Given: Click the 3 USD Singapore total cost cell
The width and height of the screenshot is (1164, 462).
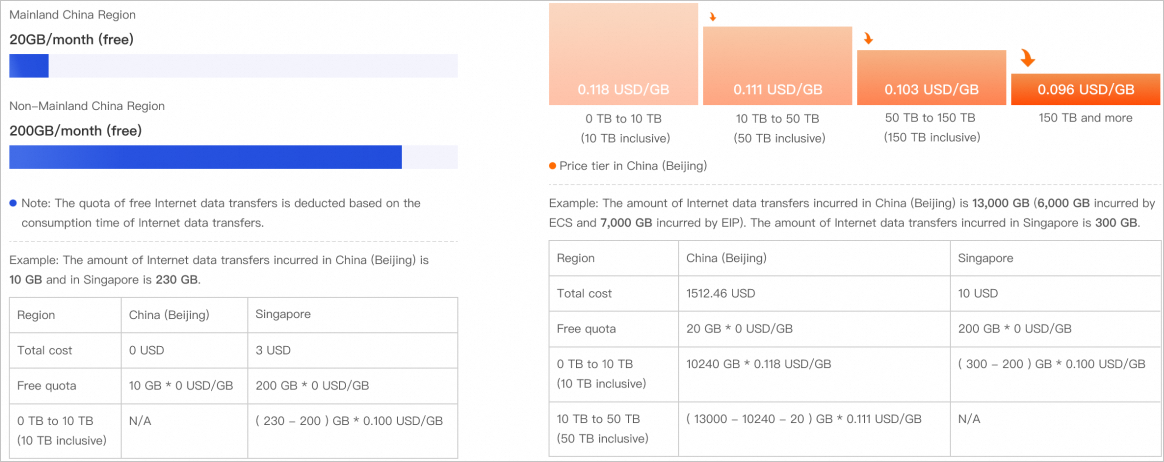Looking at the screenshot, I should 352,350.
